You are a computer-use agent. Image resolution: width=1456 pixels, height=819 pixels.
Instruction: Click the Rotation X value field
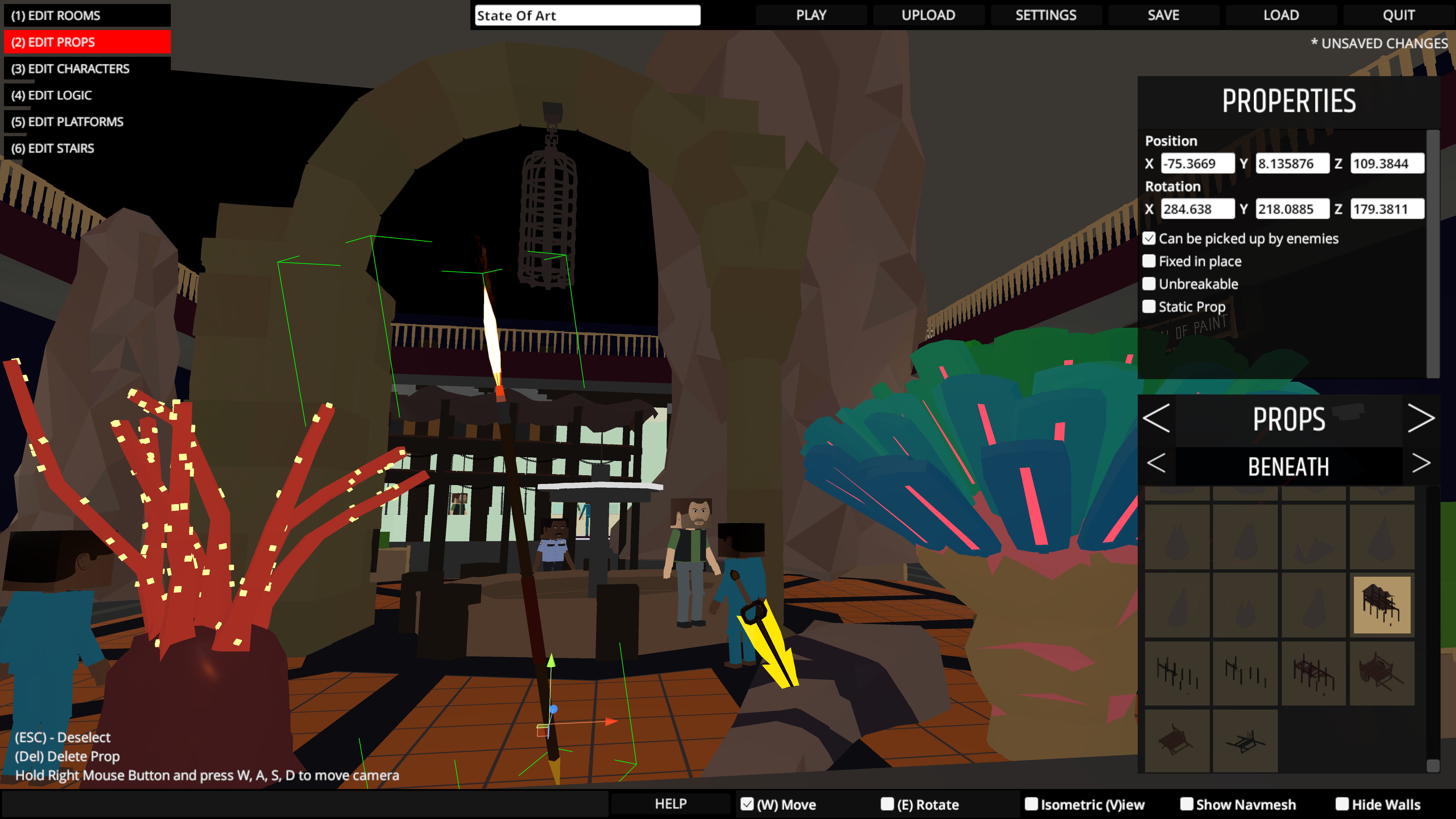1198,209
